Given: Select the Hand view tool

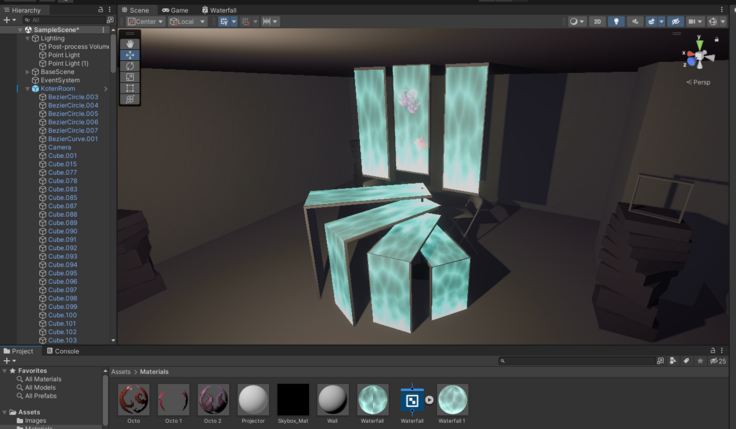Looking at the screenshot, I should point(129,44).
